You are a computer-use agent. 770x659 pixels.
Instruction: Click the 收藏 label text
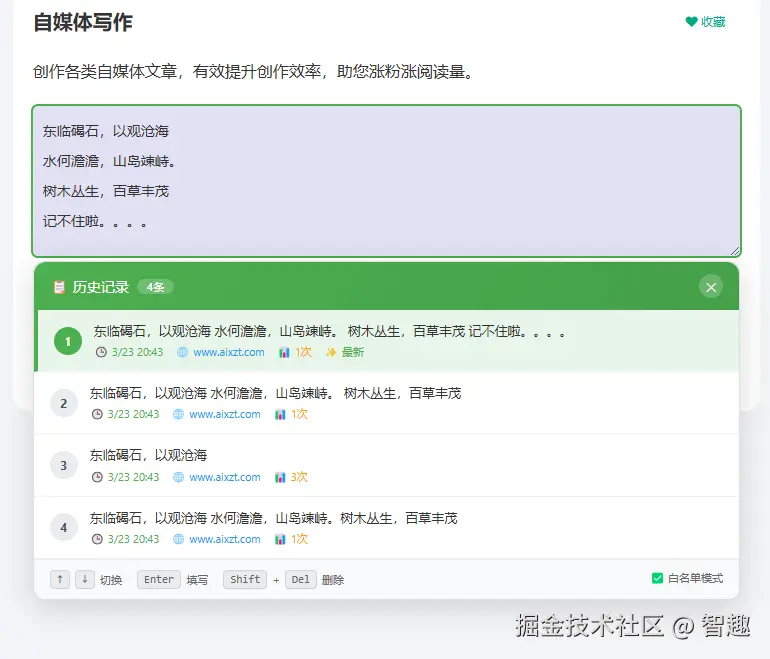click(713, 22)
